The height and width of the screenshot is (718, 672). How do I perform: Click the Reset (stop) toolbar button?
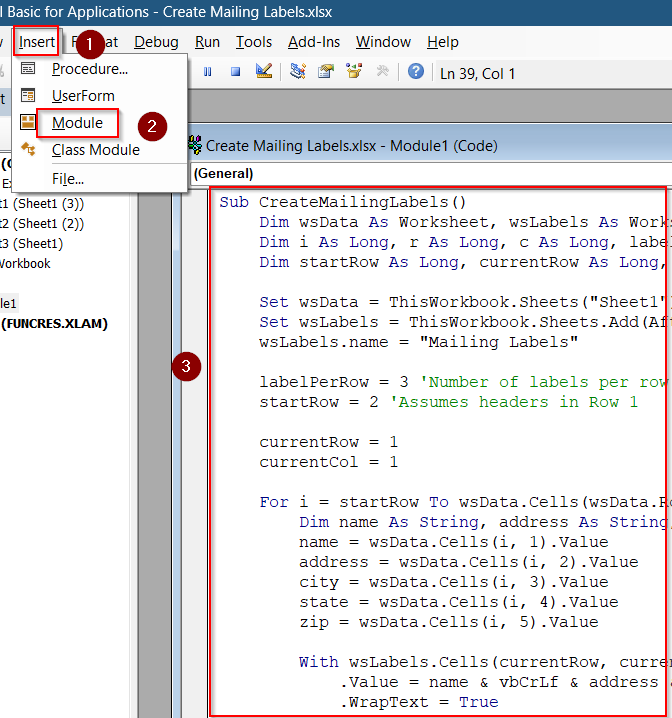[235, 72]
